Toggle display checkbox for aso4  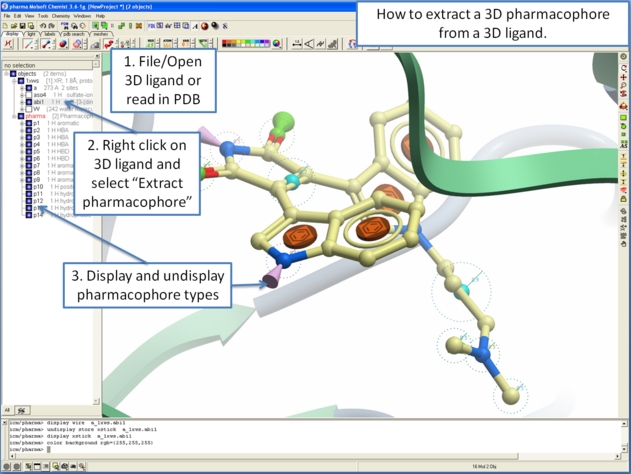click(x=30, y=94)
